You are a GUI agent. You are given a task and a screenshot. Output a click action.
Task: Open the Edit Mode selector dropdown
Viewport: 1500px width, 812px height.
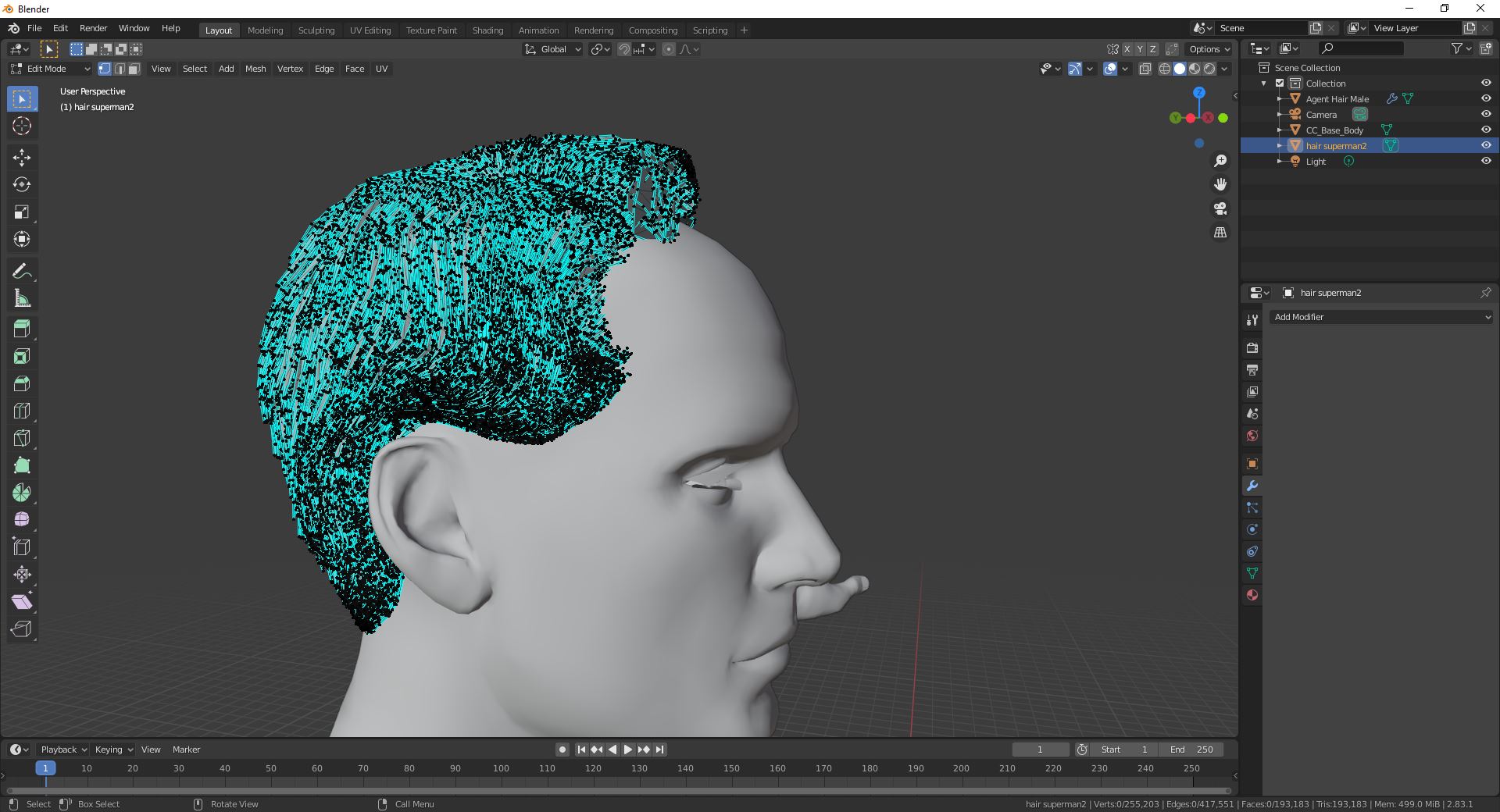tap(50, 69)
